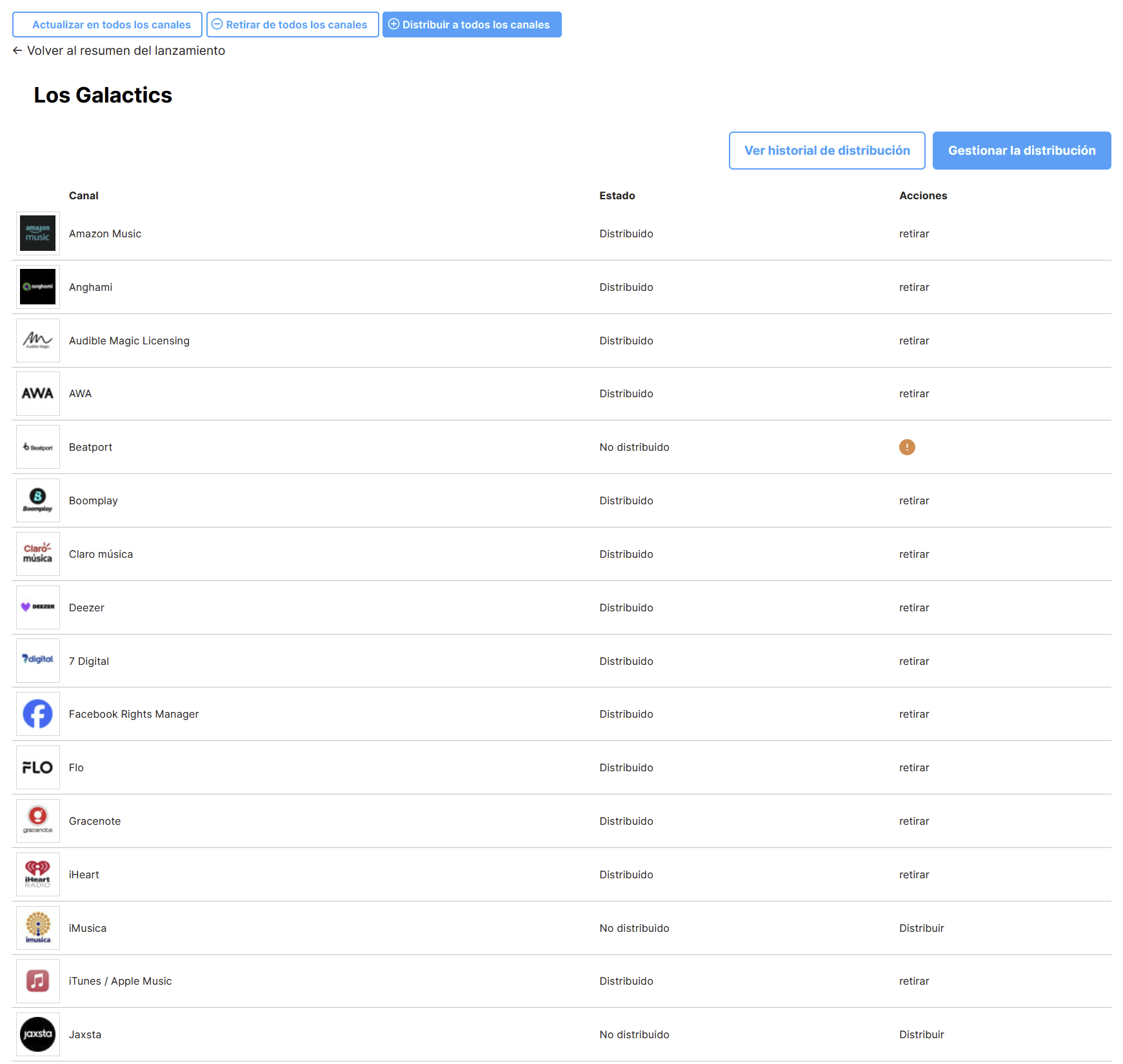The width and height of the screenshot is (1123, 1064).
Task: Click Distribuir for iMusica
Action: pos(922,928)
